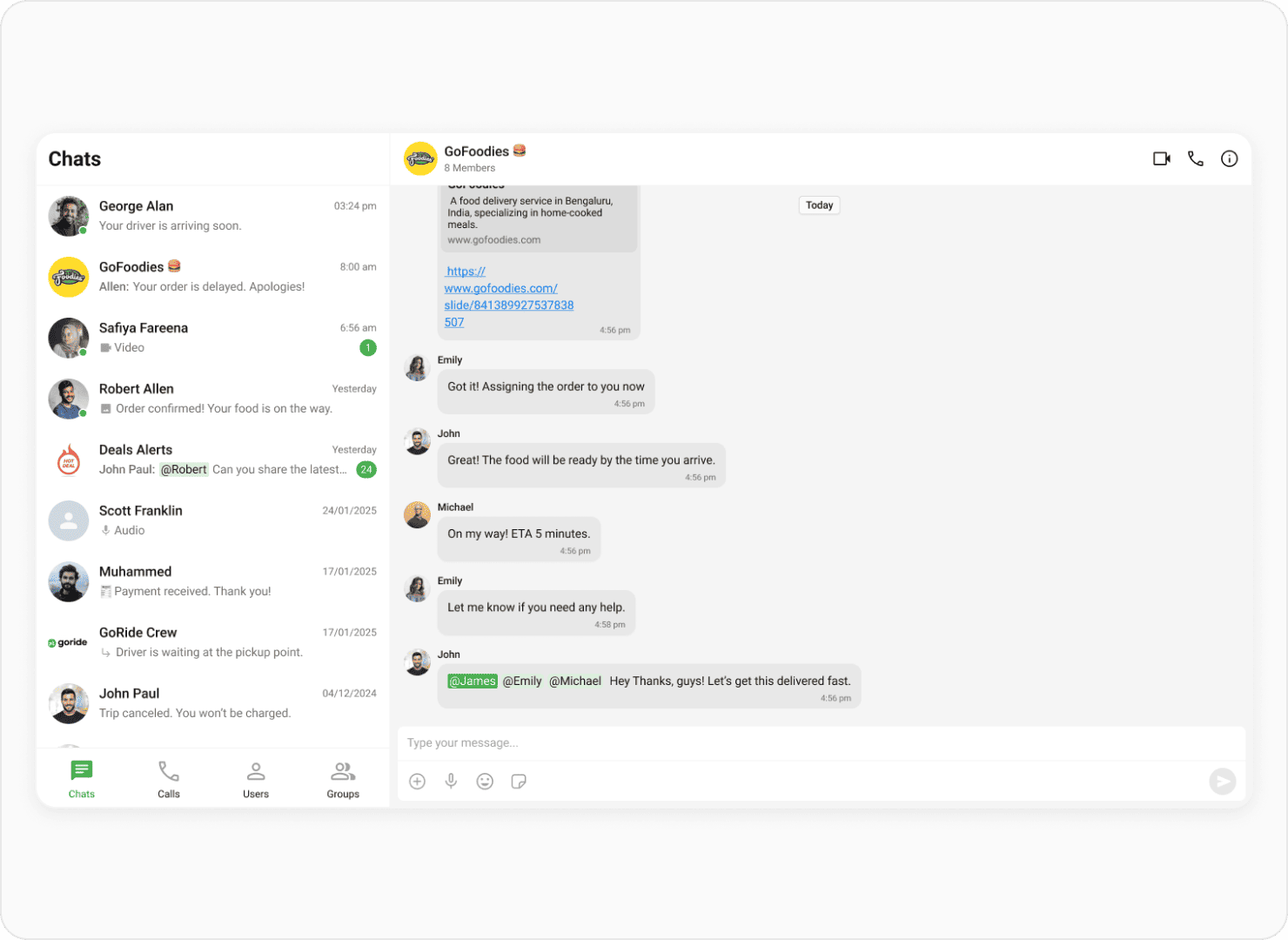The image size is (1288, 940).
Task: Switch to the Chats tab
Action: pyautogui.click(x=82, y=779)
